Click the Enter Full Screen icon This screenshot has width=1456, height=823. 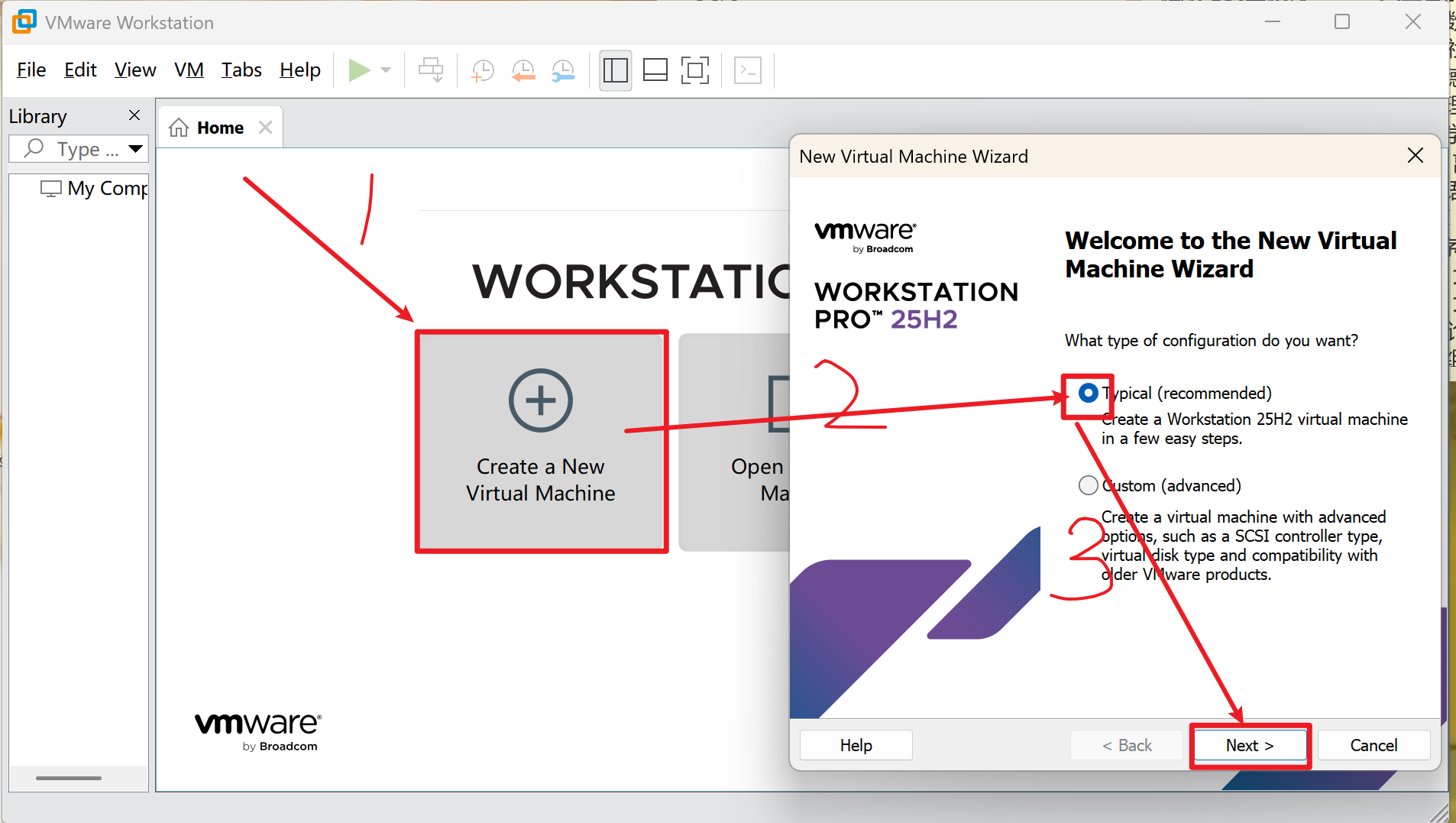click(x=695, y=70)
